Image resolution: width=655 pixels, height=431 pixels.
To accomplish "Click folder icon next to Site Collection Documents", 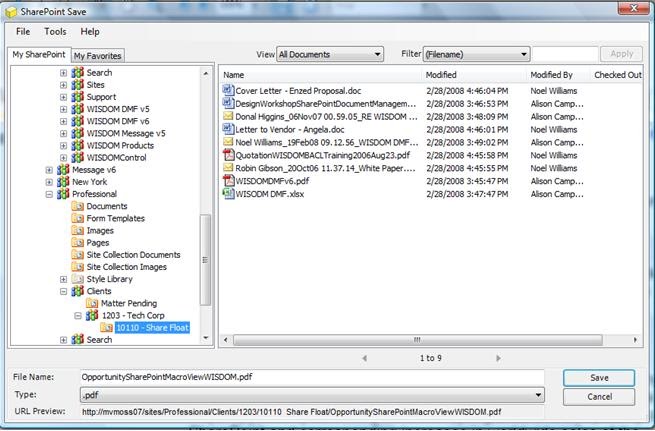I will (x=78, y=254).
